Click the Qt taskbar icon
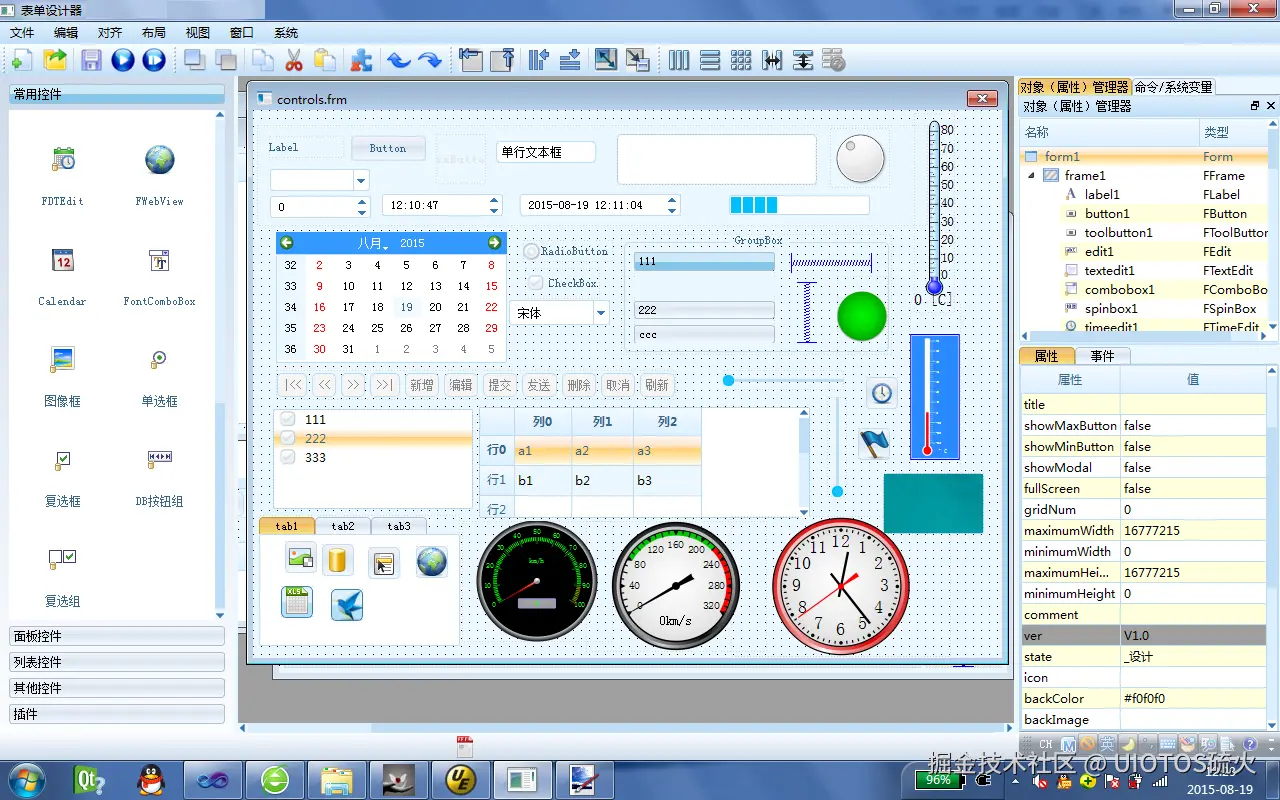The height and width of the screenshot is (800, 1280). (x=89, y=779)
